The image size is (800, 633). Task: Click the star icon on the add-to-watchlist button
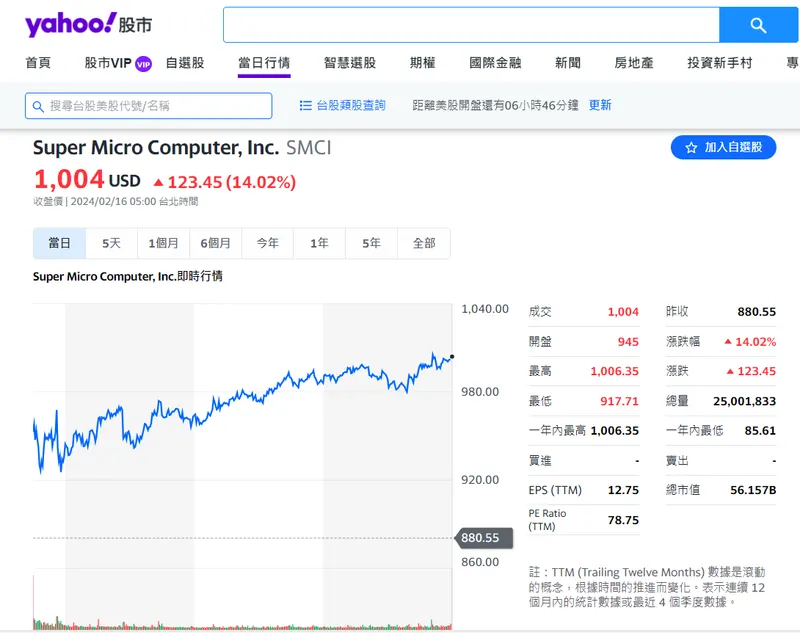[691, 147]
